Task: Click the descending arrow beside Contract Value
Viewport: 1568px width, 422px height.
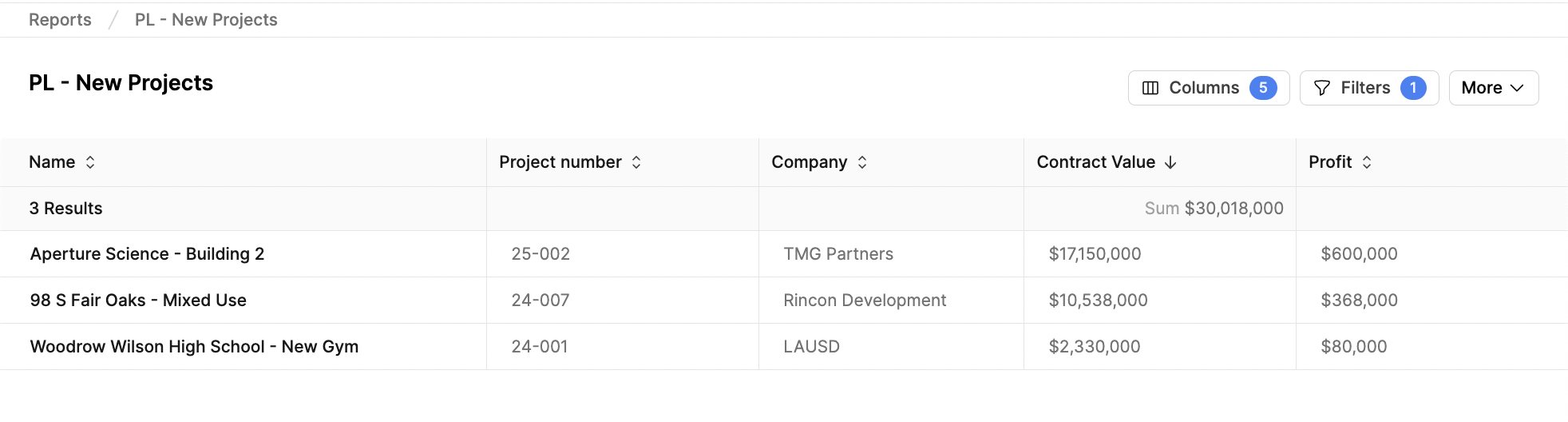Action: pos(1170,162)
